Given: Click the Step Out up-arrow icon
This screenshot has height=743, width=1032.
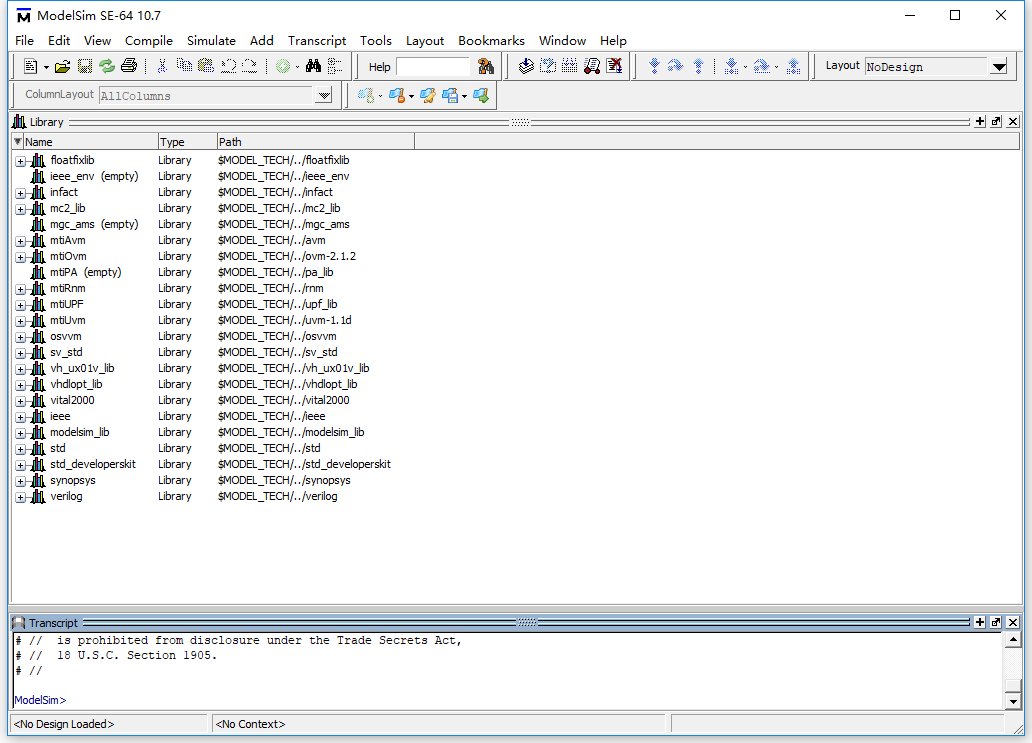Looking at the screenshot, I should 698,66.
